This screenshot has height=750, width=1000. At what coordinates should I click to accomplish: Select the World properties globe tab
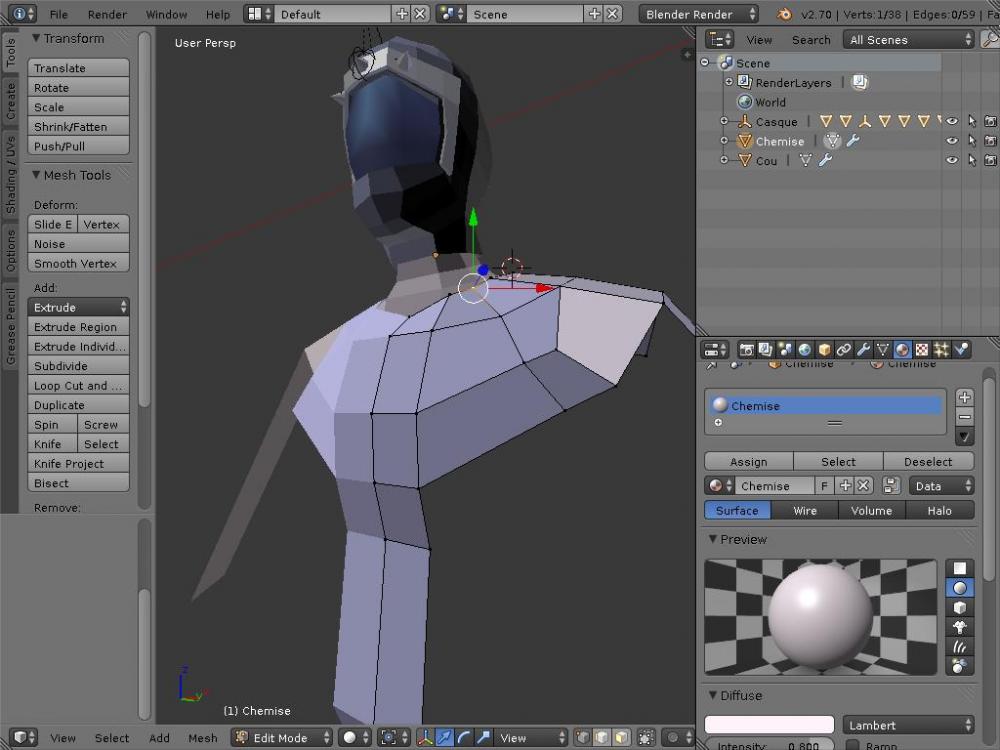coord(804,350)
